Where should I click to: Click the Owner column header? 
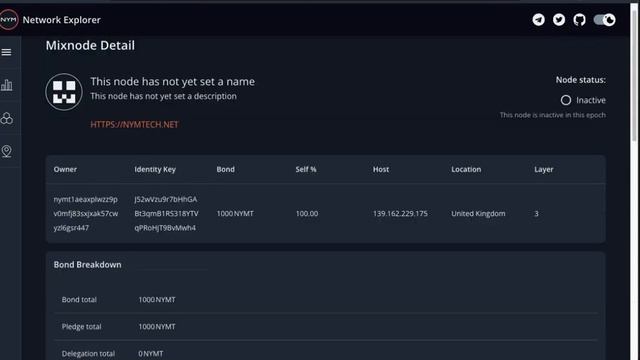click(x=65, y=169)
